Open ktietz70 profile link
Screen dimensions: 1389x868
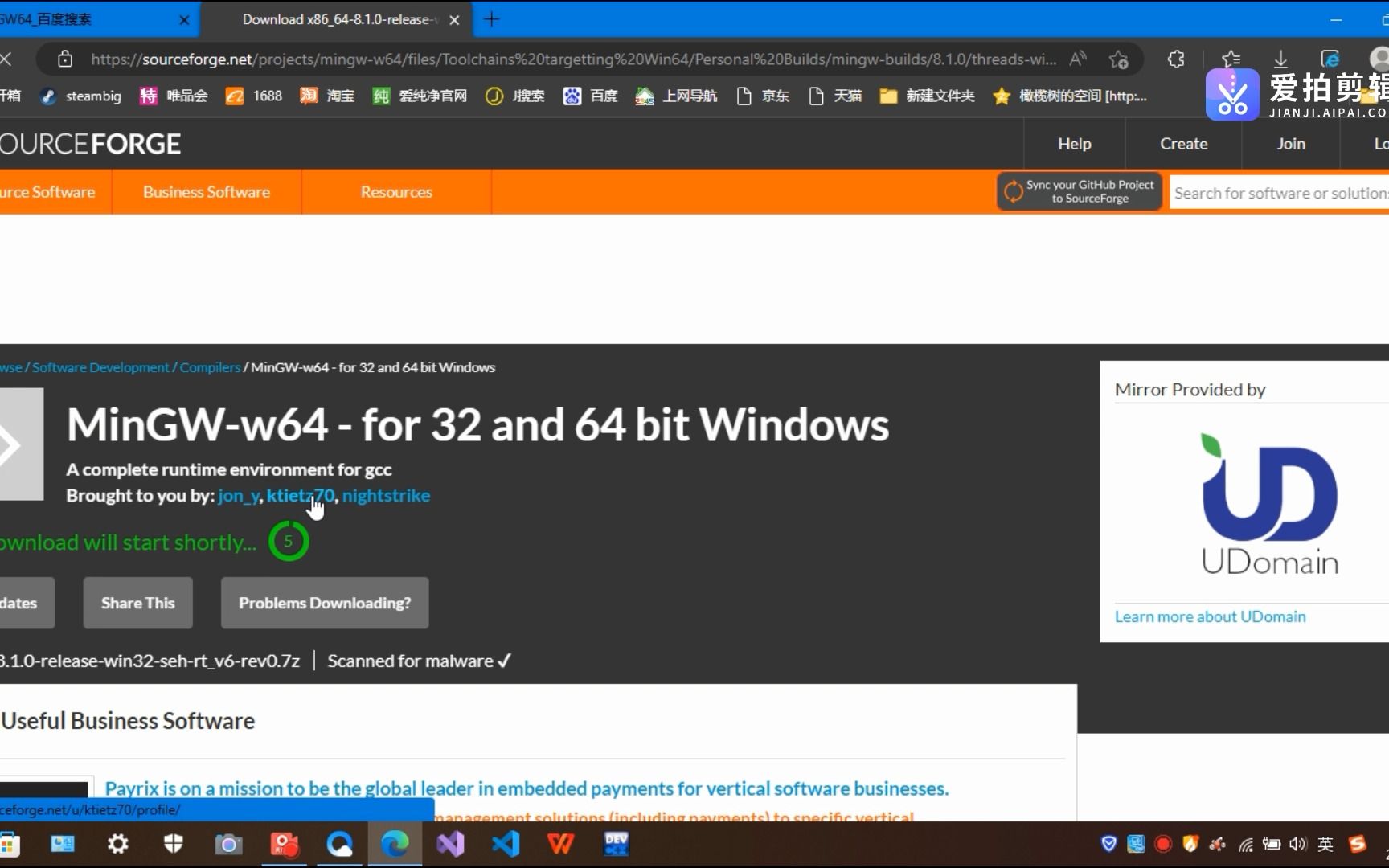coord(300,496)
